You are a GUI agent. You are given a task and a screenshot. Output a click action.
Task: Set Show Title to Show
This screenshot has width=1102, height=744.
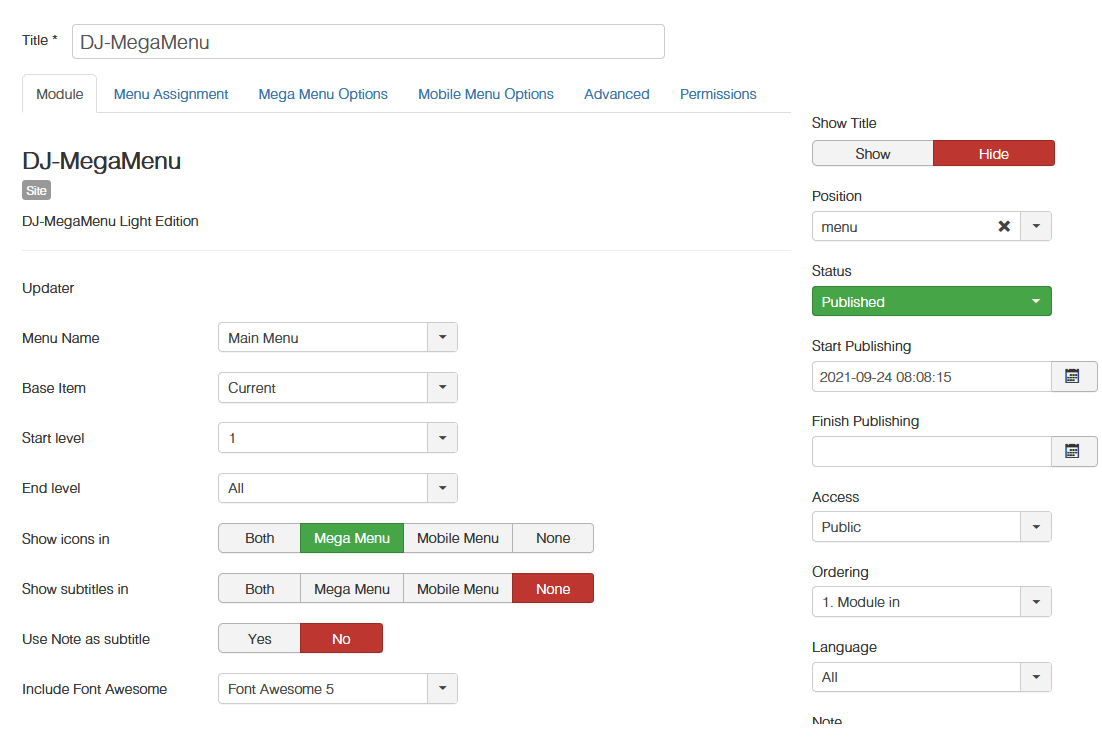pos(872,154)
